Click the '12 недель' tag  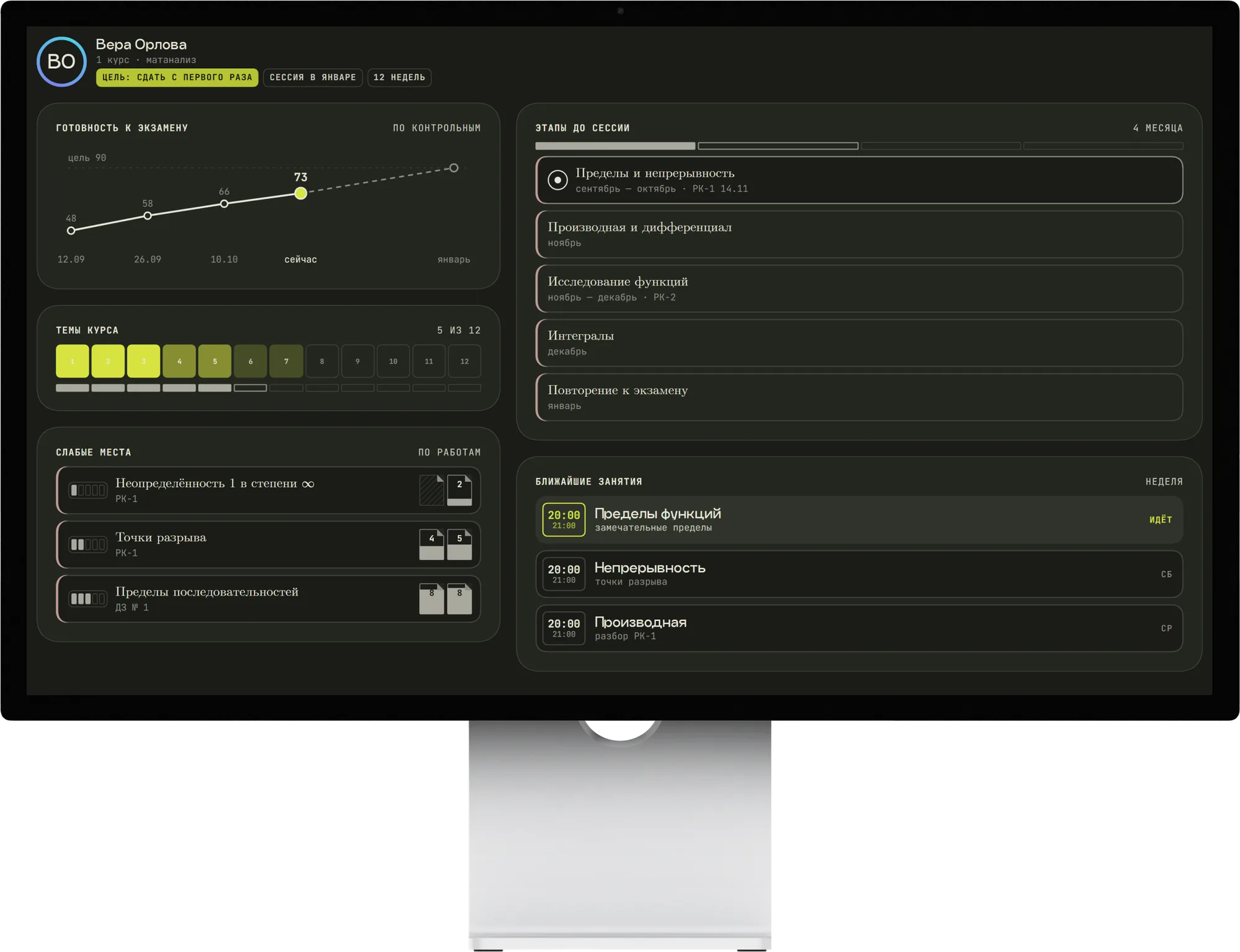[399, 77]
